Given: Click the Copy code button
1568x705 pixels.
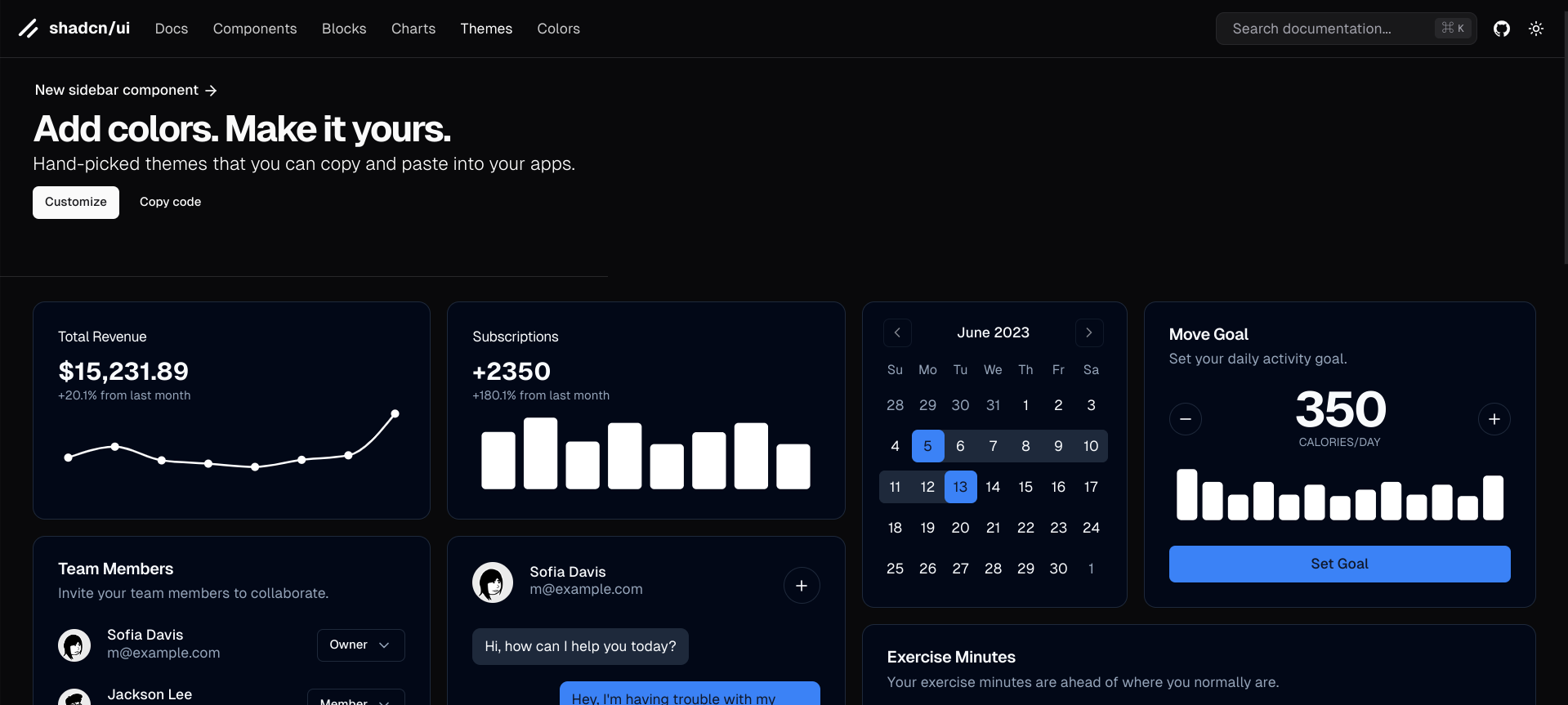Looking at the screenshot, I should (x=170, y=203).
